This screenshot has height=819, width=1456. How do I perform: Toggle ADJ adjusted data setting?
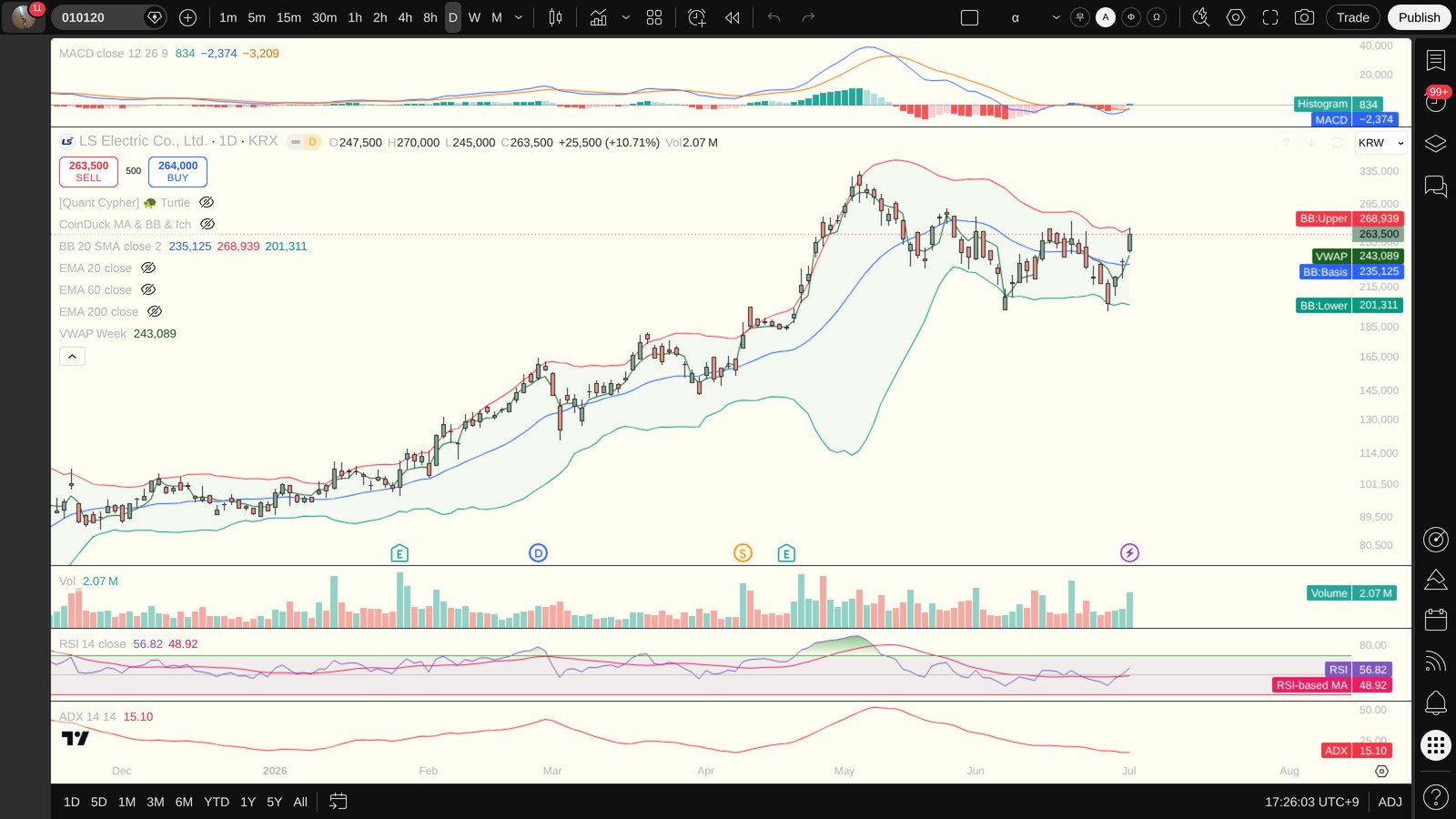(x=1390, y=802)
